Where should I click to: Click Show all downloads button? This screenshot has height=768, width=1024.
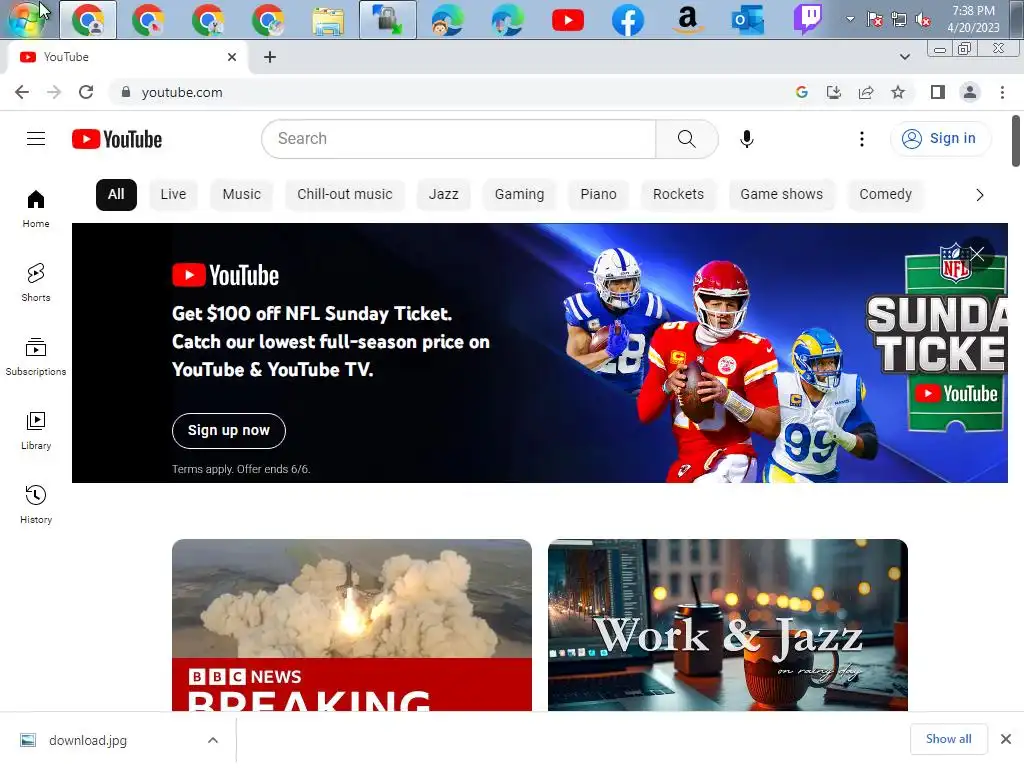tap(948, 739)
